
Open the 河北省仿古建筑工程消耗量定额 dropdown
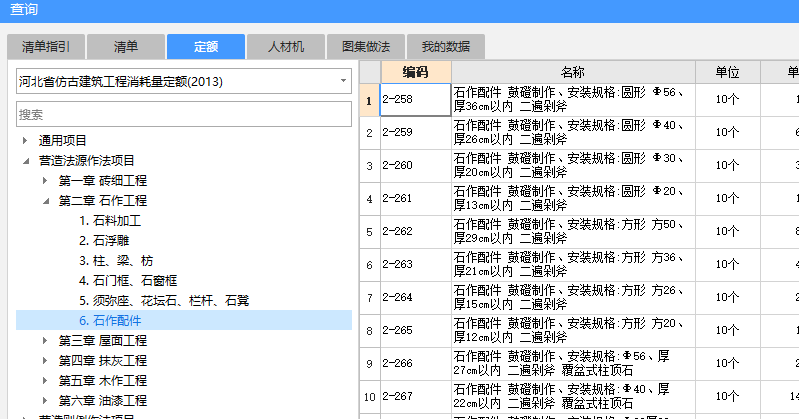pos(184,82)
